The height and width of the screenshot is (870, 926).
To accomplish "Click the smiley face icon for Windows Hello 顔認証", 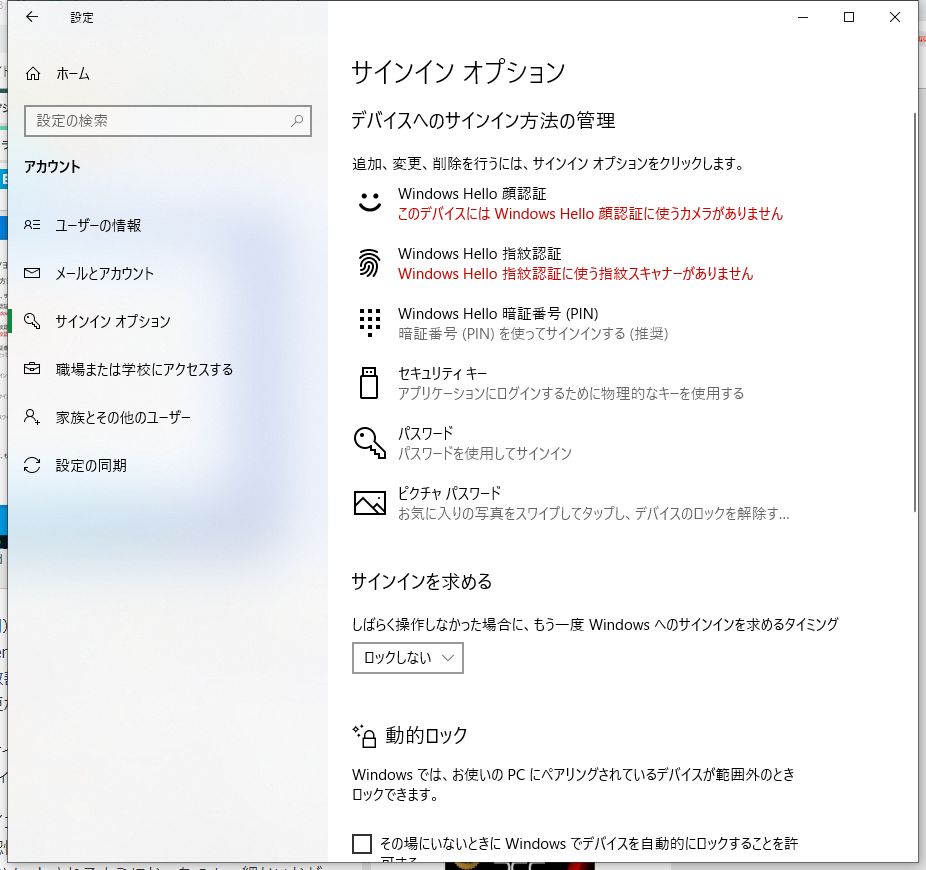I will tap(370, 202).
